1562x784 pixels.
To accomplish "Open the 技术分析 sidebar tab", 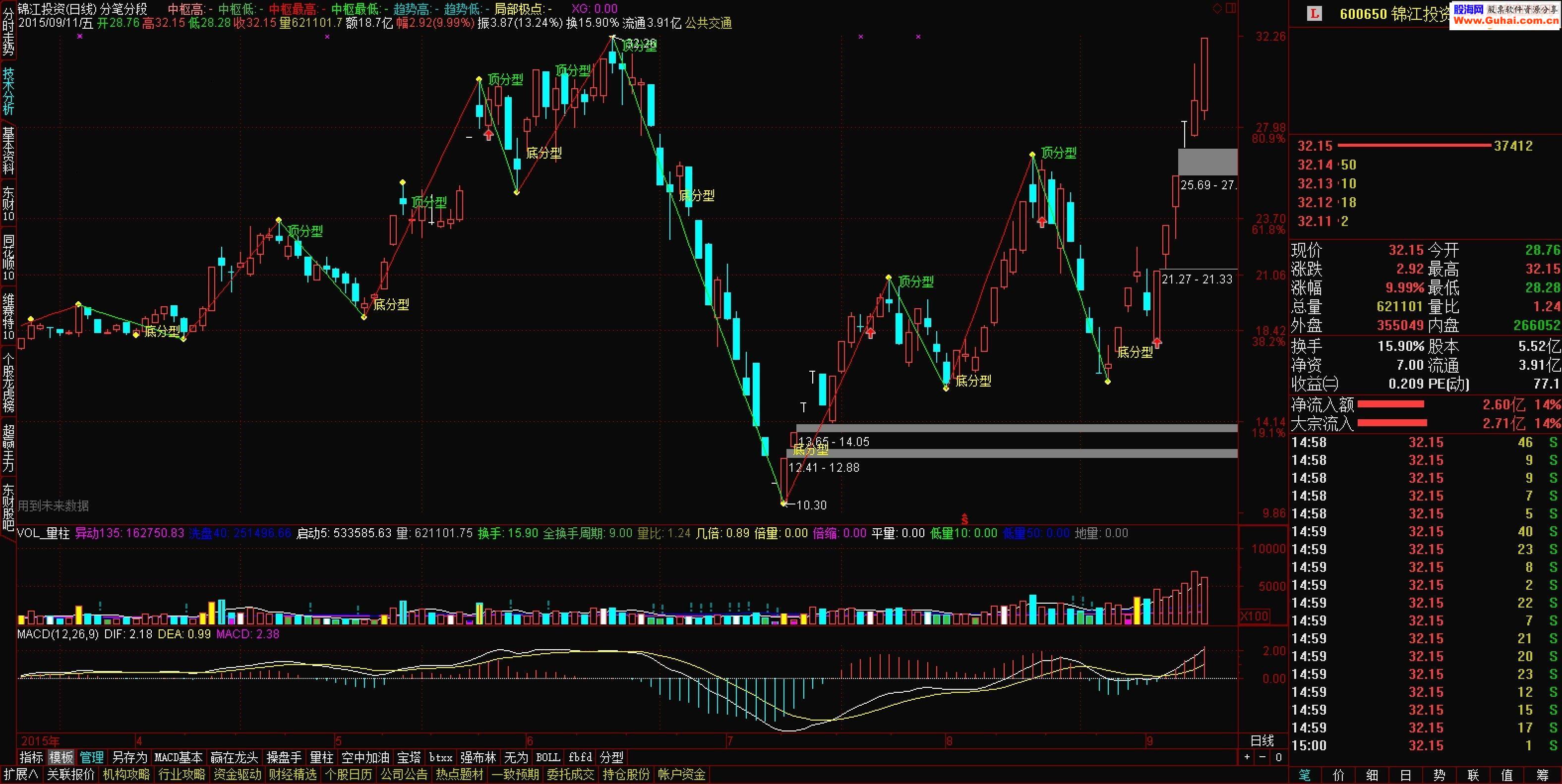I will tap(8, 91).
